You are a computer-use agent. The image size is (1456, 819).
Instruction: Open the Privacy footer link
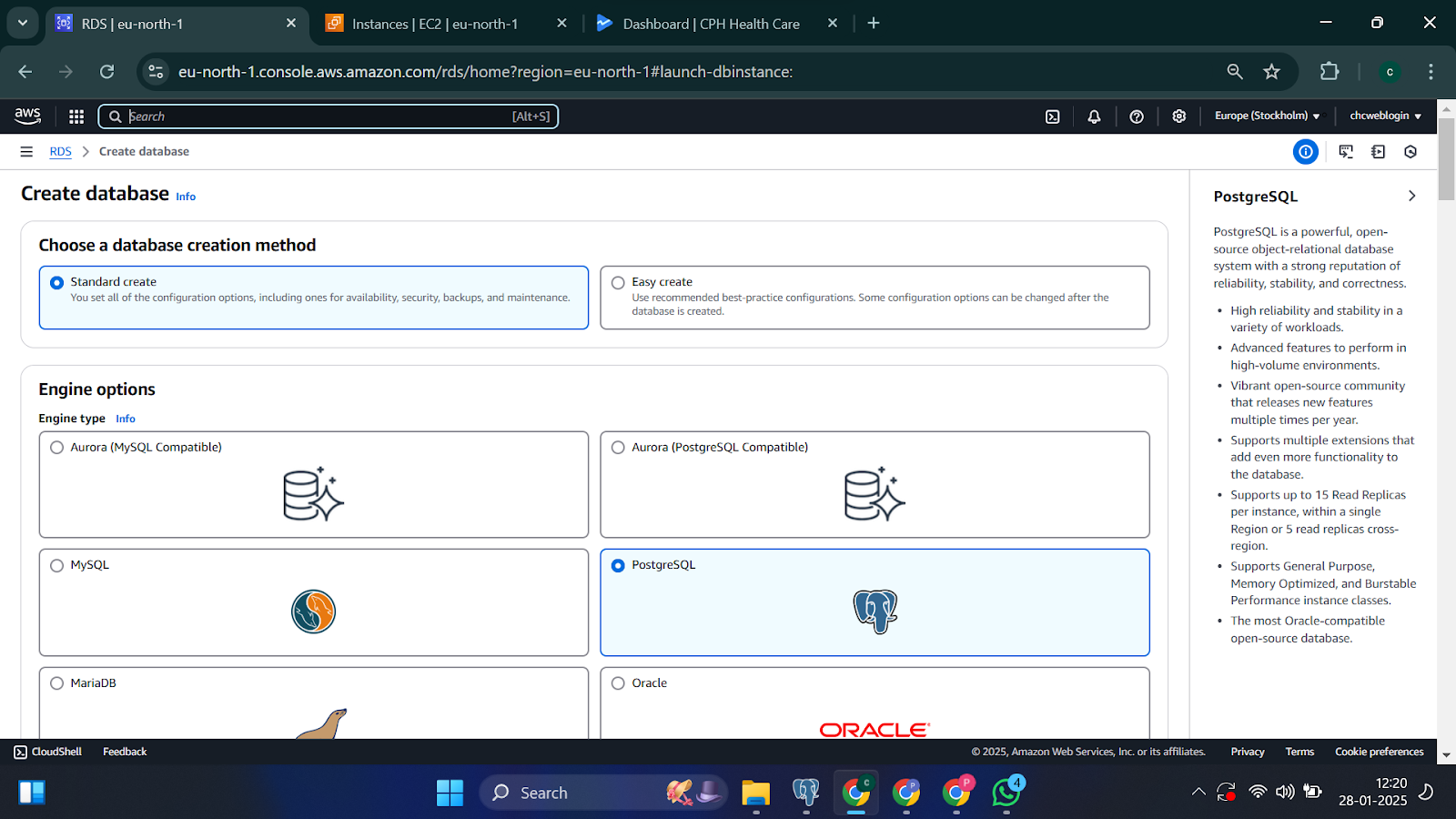coord(1248,752)
